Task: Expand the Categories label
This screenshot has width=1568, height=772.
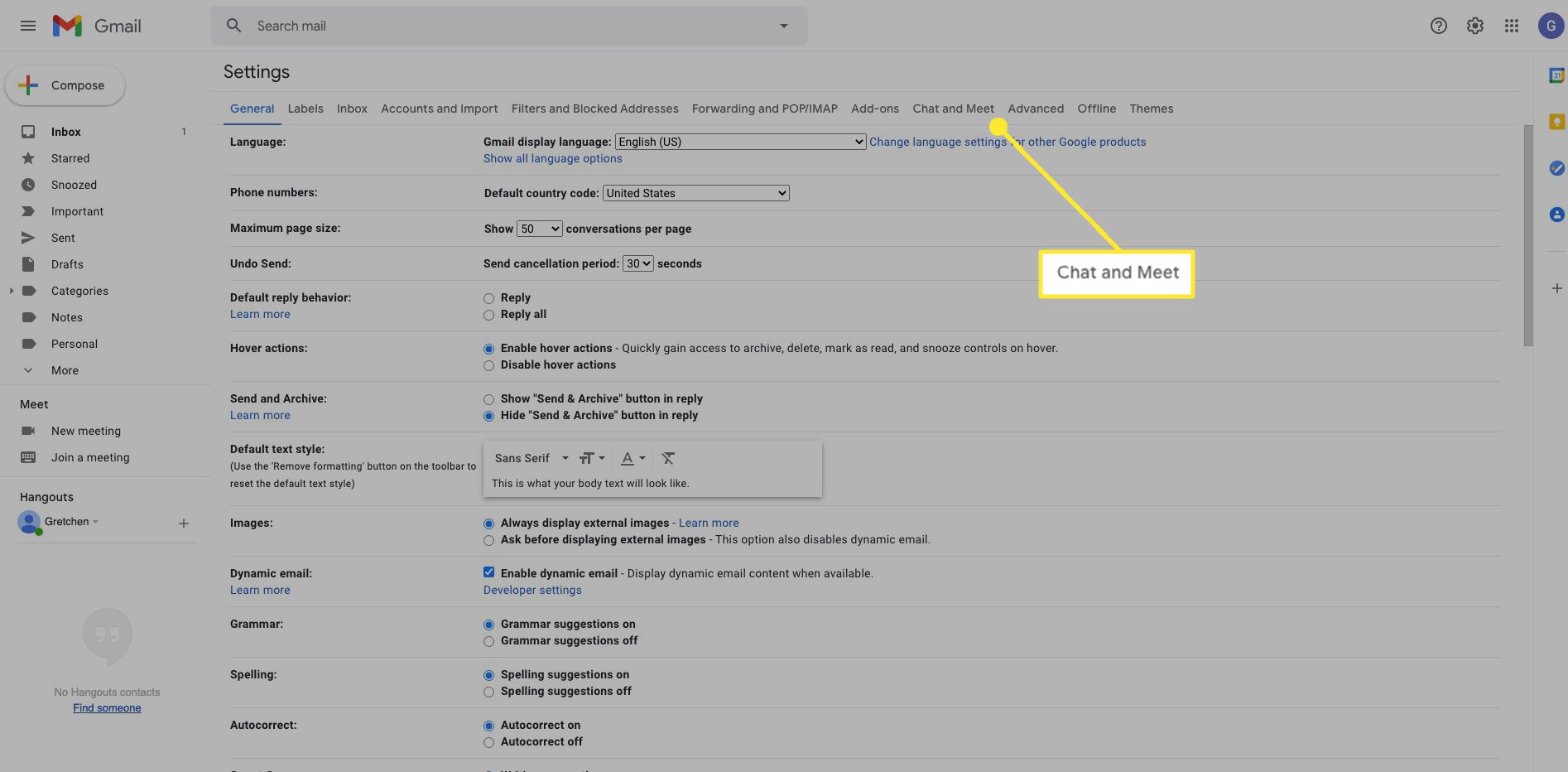Action: (x=11, y=291)
